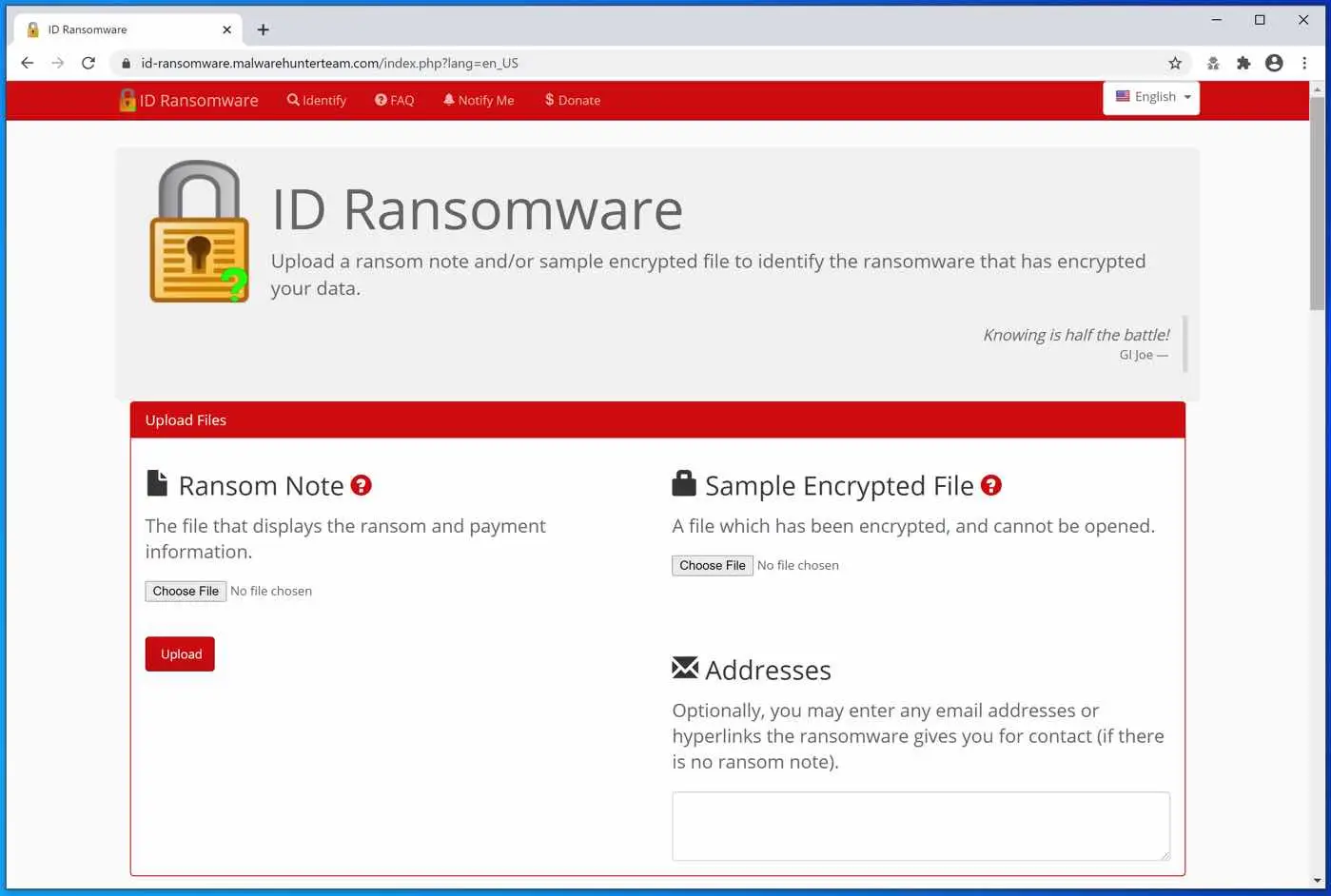The width and height of the screenshot is (1331, 896).
Task: Go forward in browser history
Action: [58, 63]
